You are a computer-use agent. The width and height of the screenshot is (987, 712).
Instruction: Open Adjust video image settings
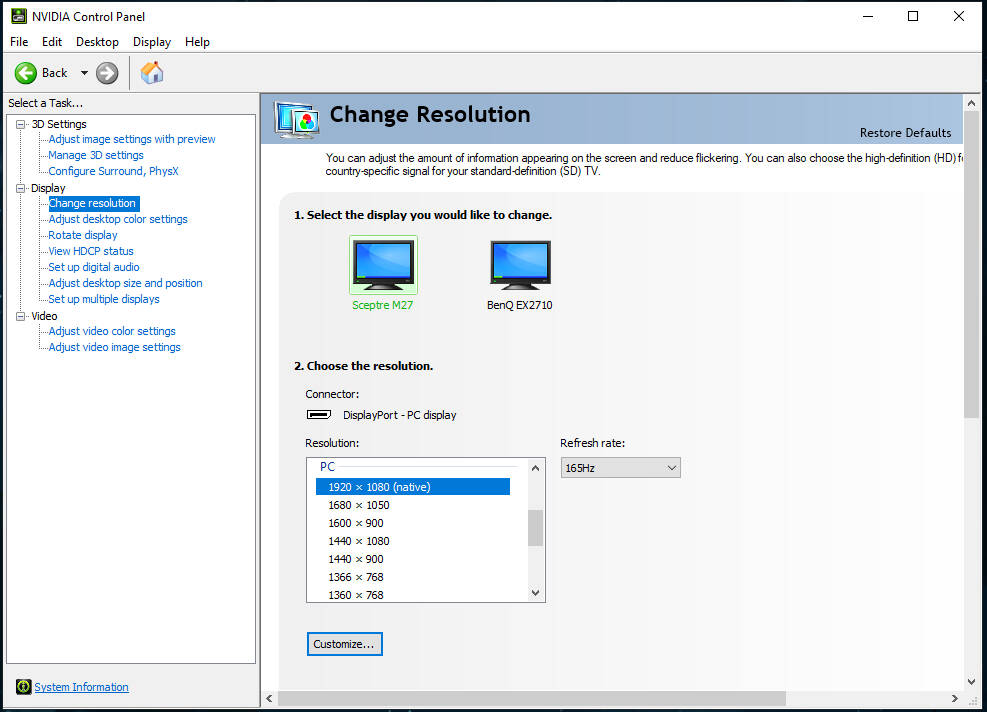tap(114, 347)
